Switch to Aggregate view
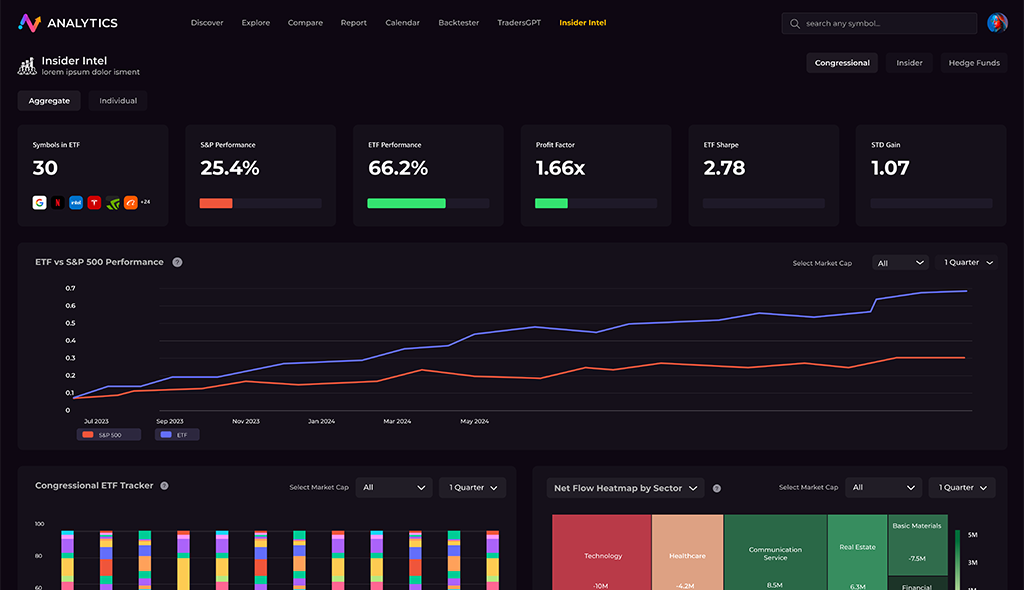 click(x=49, y=101)
